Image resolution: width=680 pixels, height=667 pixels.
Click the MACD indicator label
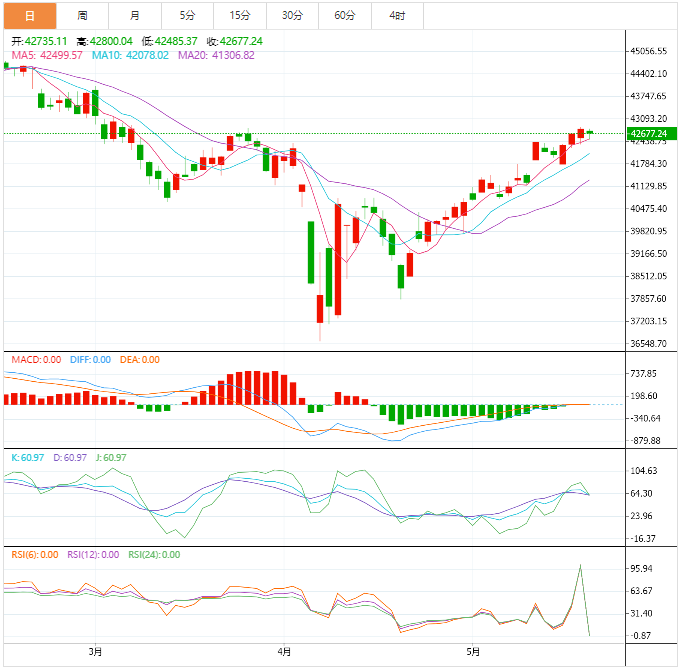(36, 360)
